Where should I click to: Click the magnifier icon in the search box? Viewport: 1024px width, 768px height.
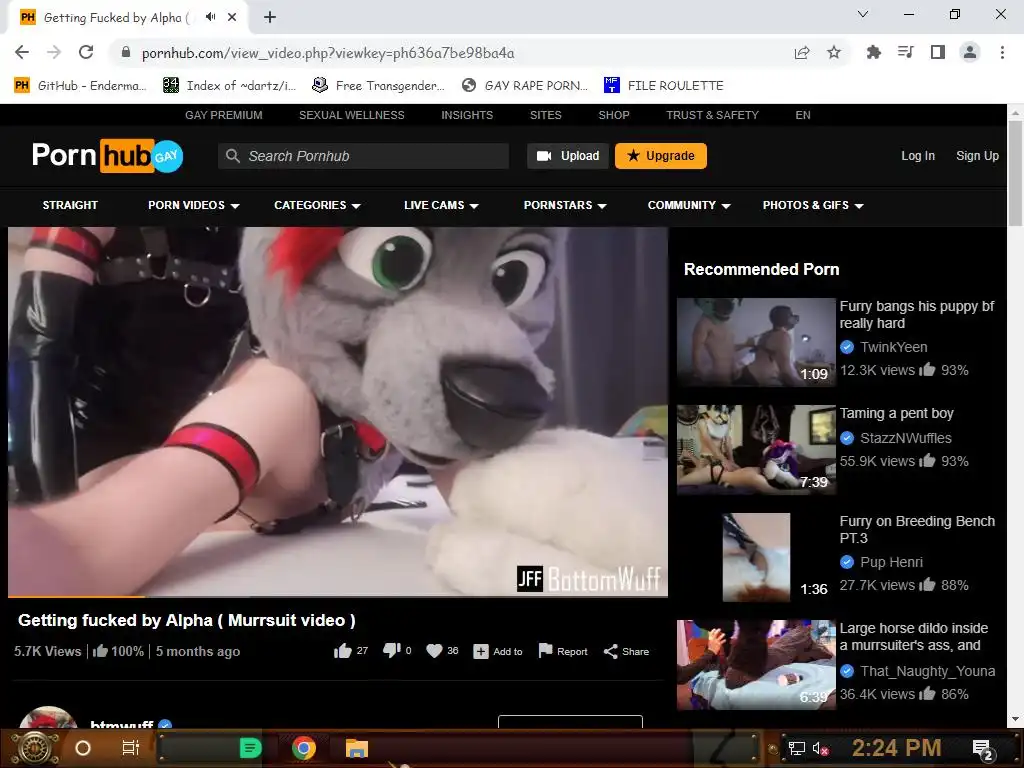pos(232,155)
